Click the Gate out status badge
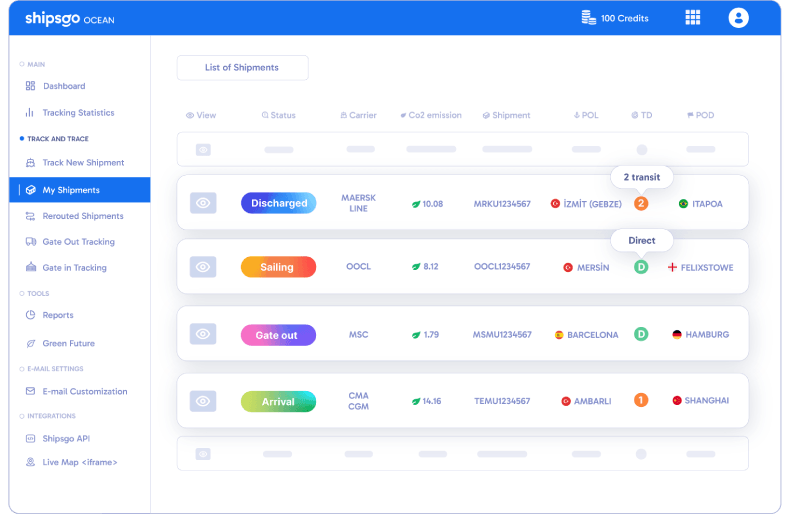The image size is (790, 514). tap(279, 335)
